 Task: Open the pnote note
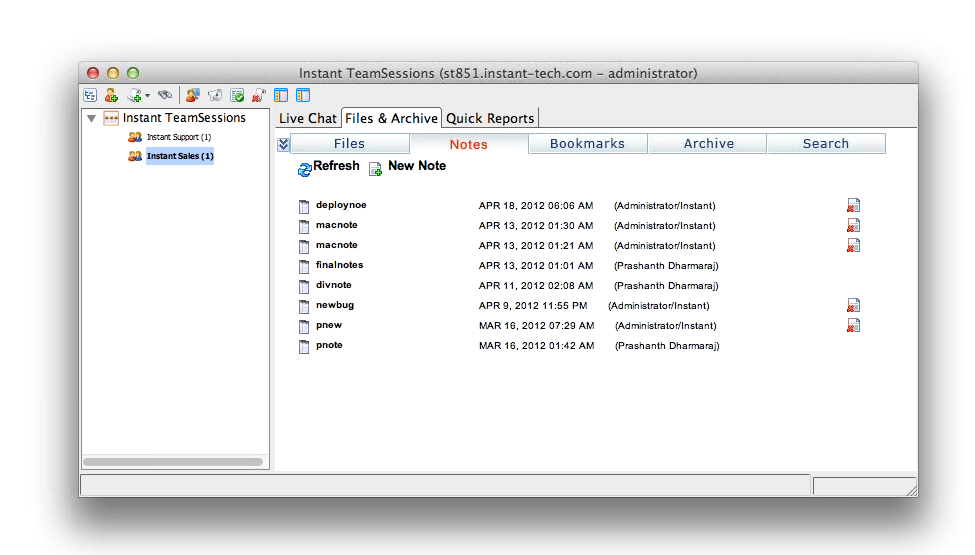pyautogui.click(x=329, y=345)
